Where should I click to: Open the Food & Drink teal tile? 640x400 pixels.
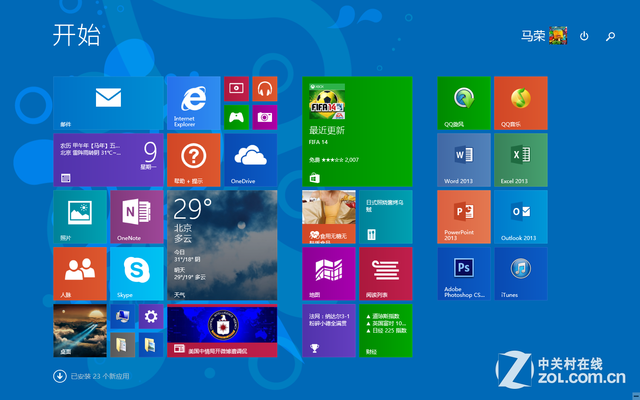(x=386, y=217)
